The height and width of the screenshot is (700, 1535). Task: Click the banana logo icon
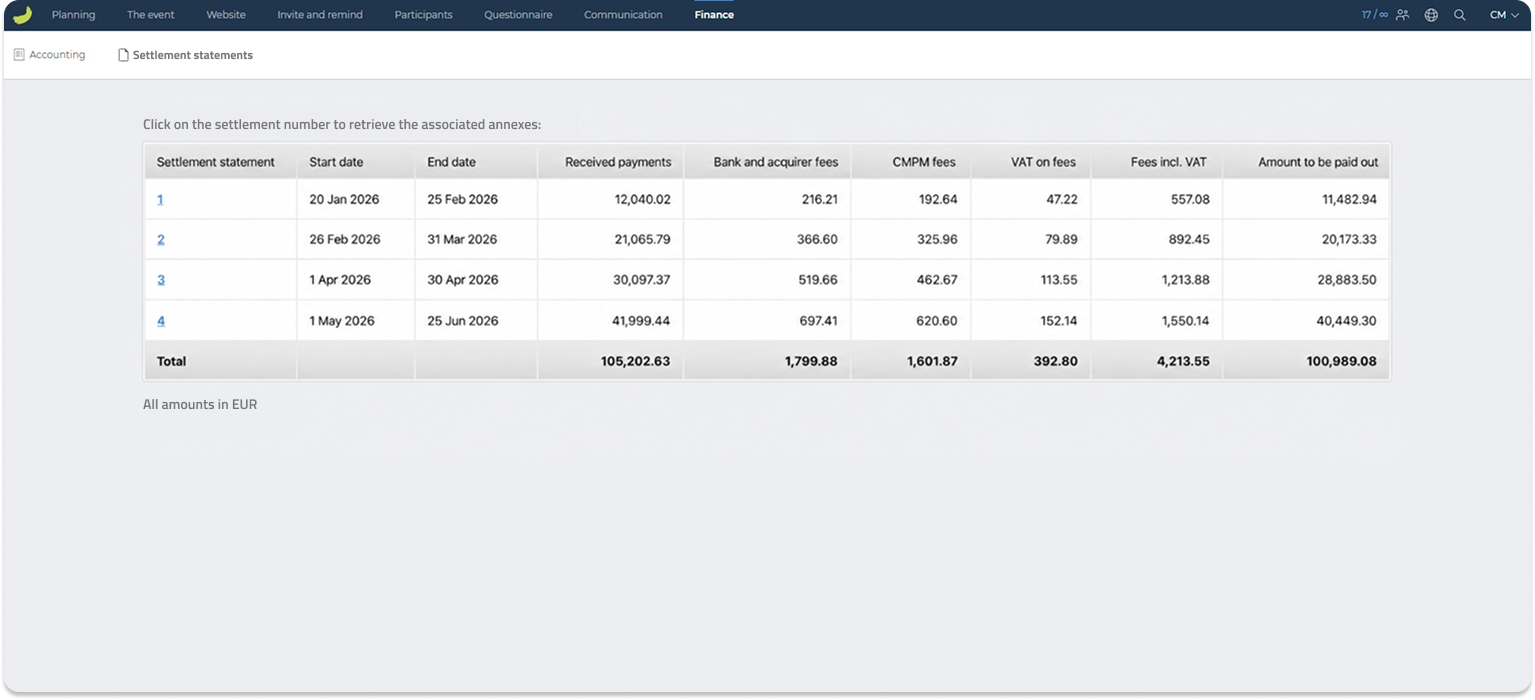tap(22, 15)
